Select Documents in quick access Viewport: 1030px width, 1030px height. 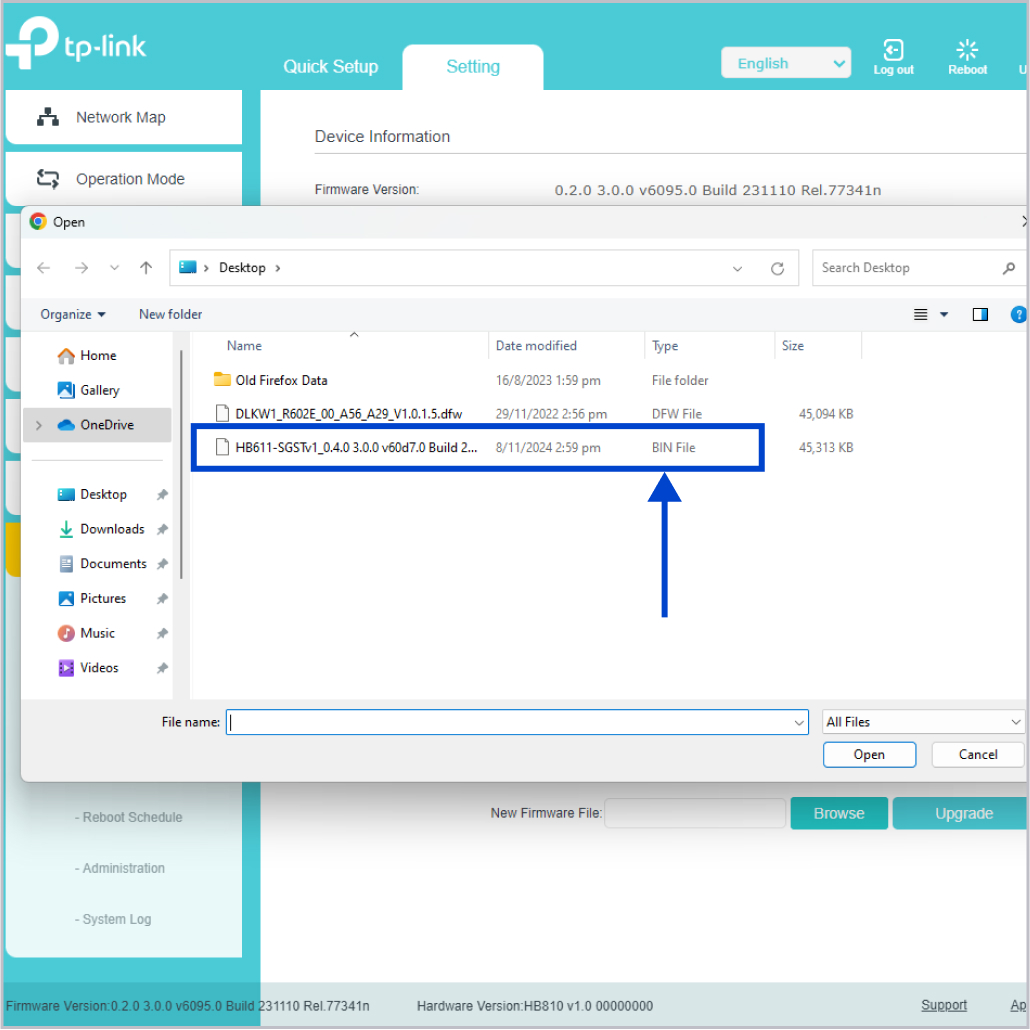[x=113, y=564]
